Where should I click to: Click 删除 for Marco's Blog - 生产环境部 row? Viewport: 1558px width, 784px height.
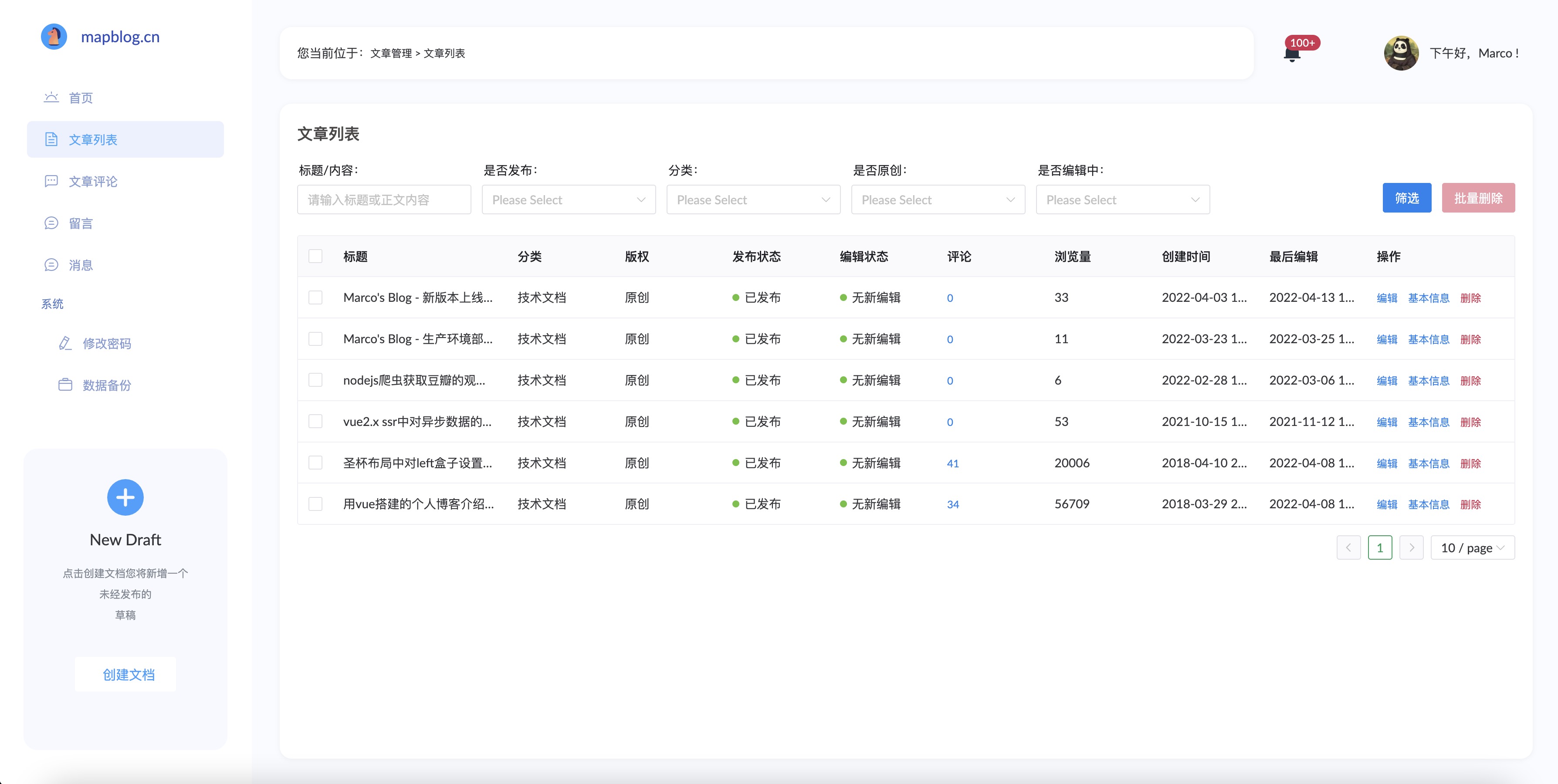pos(1470,339)
